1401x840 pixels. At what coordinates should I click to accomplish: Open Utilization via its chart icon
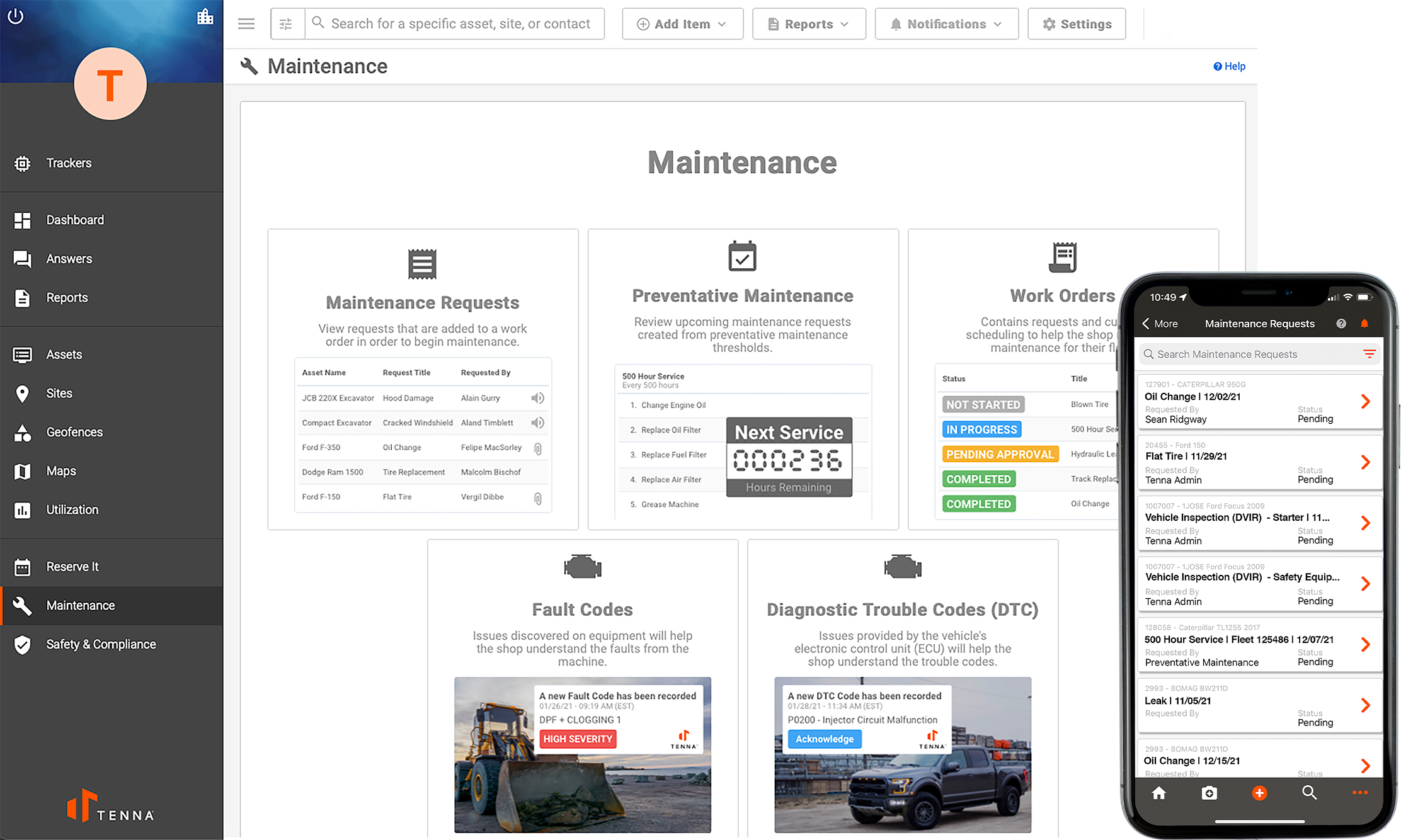pyautogui.click(x=23, y=510)
